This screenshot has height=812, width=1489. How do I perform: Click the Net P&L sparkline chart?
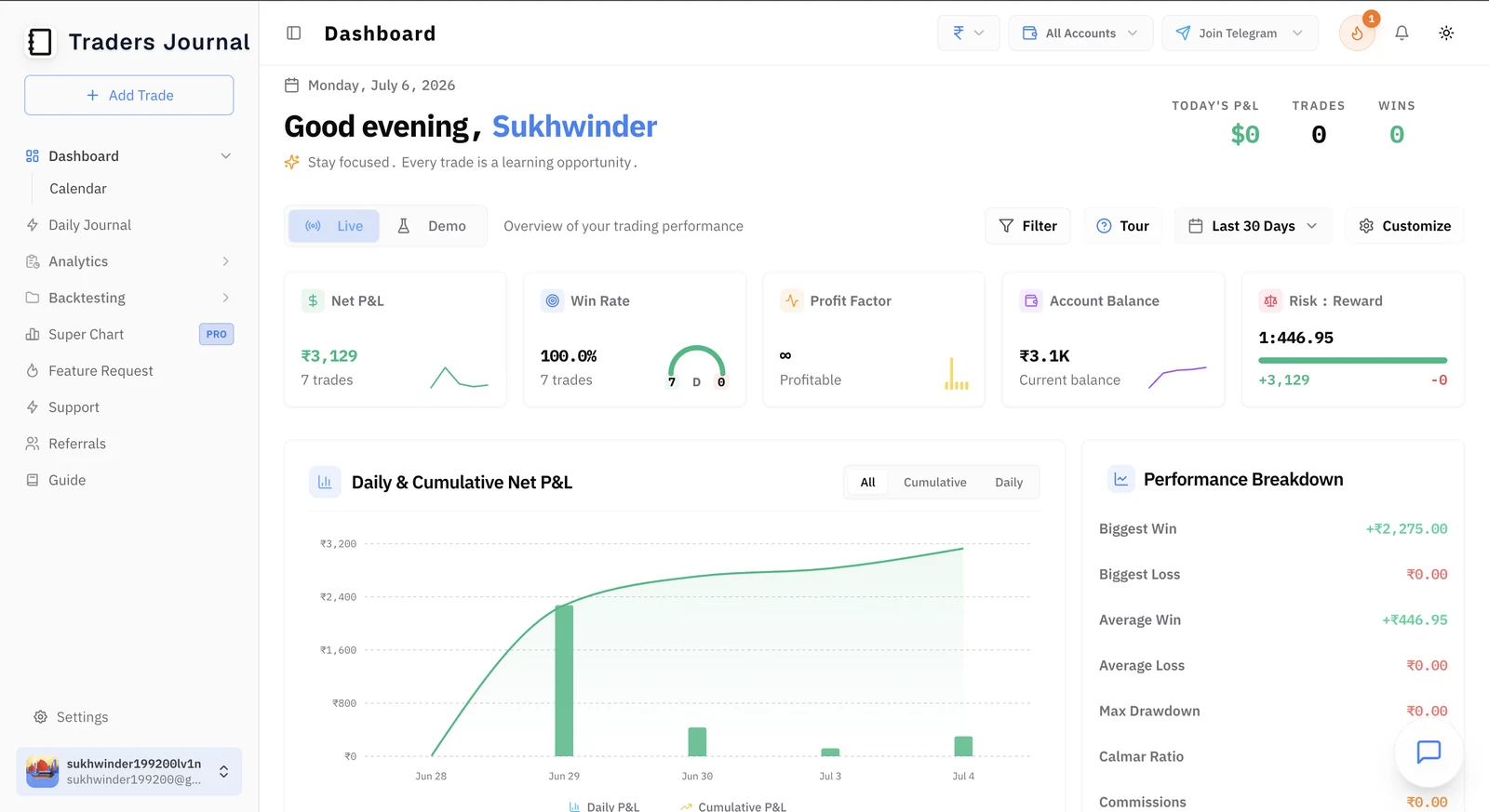[x=459, y=378]
